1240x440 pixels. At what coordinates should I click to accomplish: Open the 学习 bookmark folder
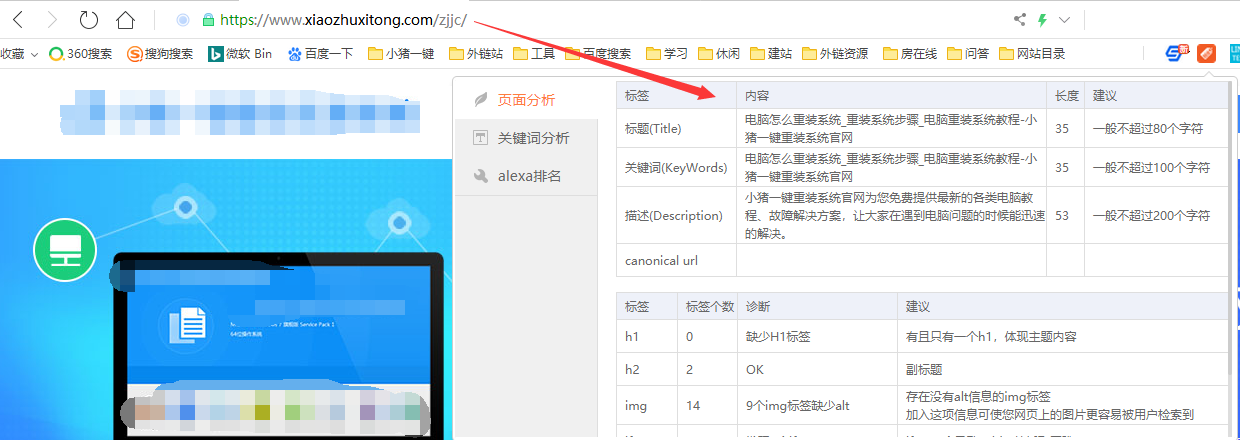[667, 54]
